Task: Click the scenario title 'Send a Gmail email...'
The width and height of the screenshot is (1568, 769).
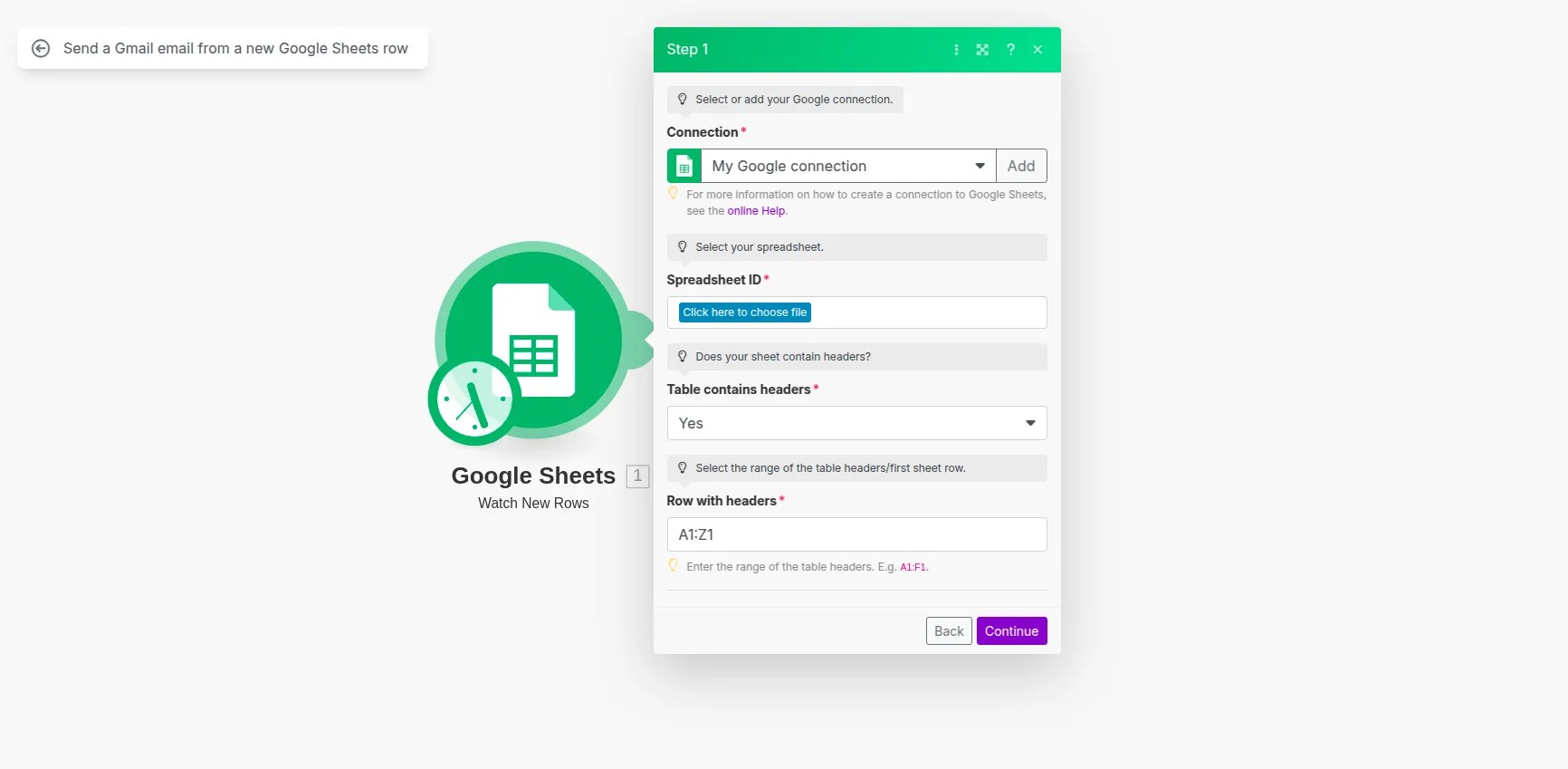Action: pos(235,49)
